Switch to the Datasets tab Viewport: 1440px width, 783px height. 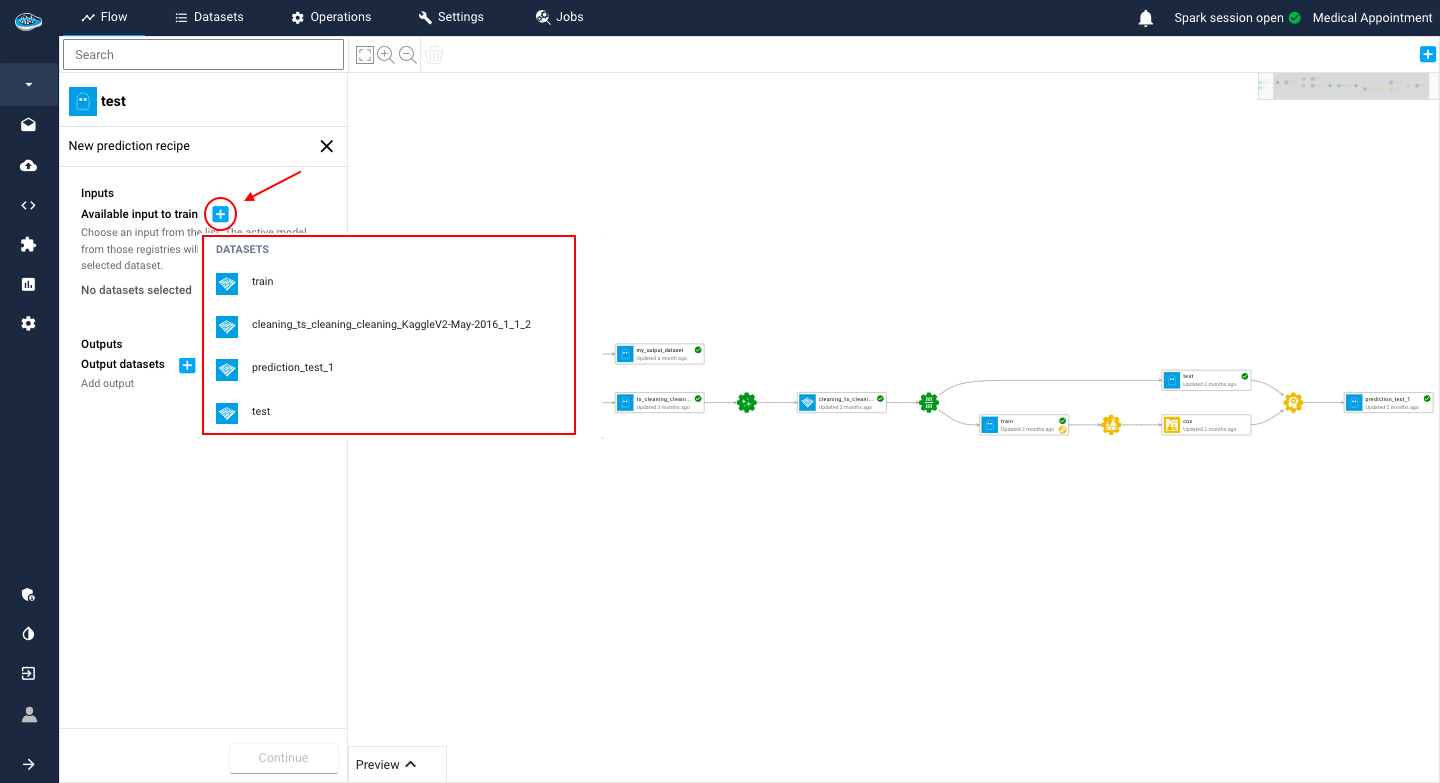(x=209, y=17)
